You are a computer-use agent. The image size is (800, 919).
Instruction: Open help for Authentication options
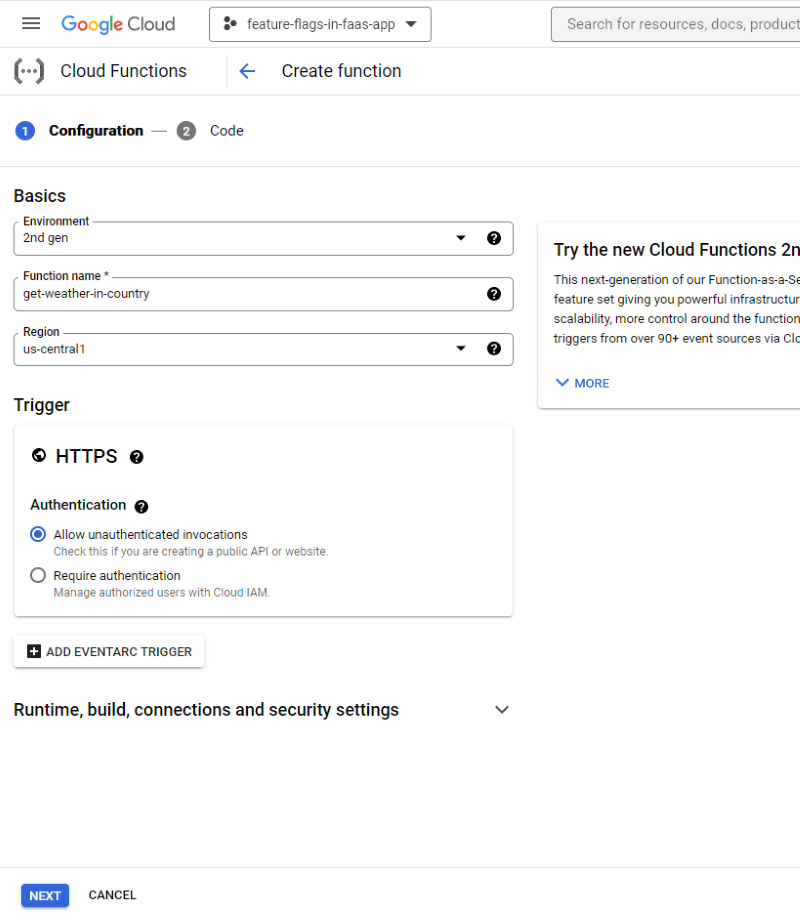pos(141,506)
